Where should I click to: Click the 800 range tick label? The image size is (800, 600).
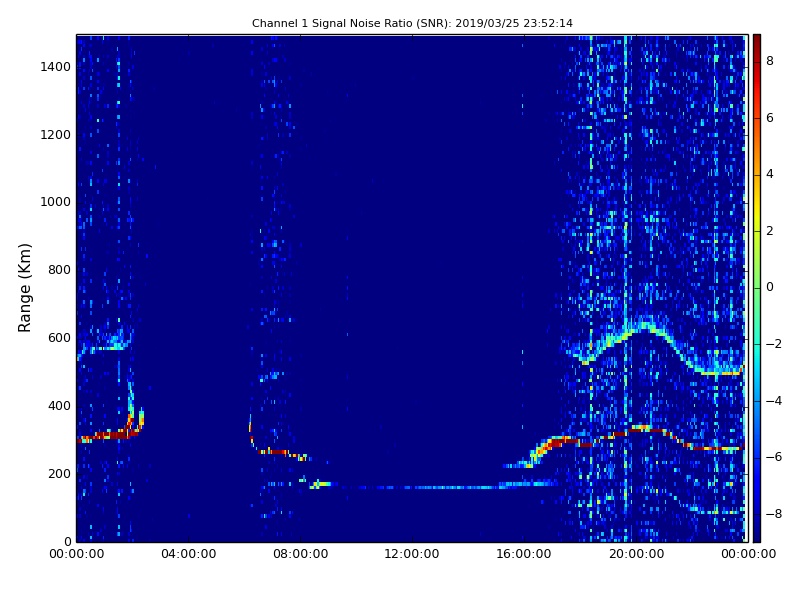59,270
